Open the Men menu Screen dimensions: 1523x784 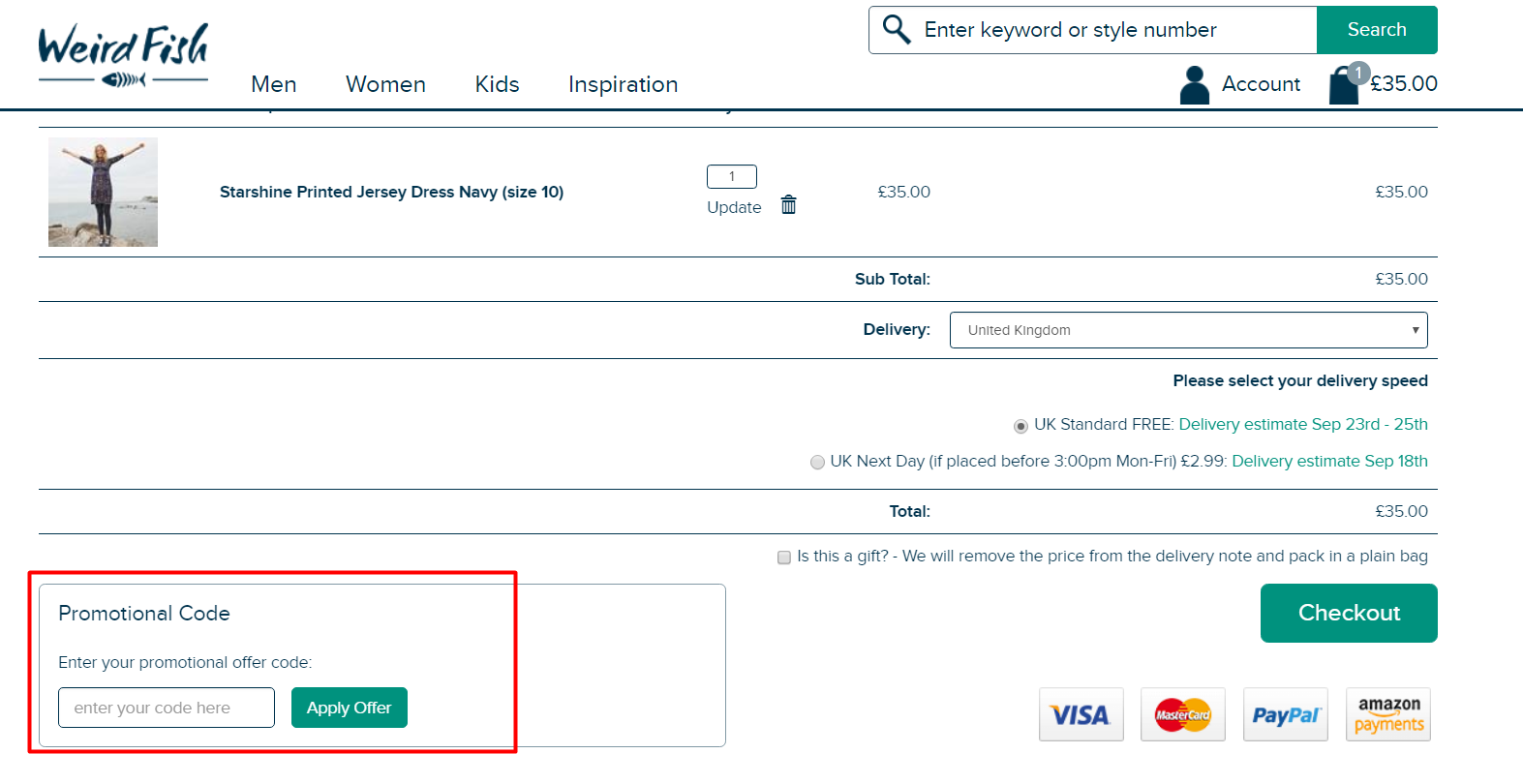click(273, 84)
